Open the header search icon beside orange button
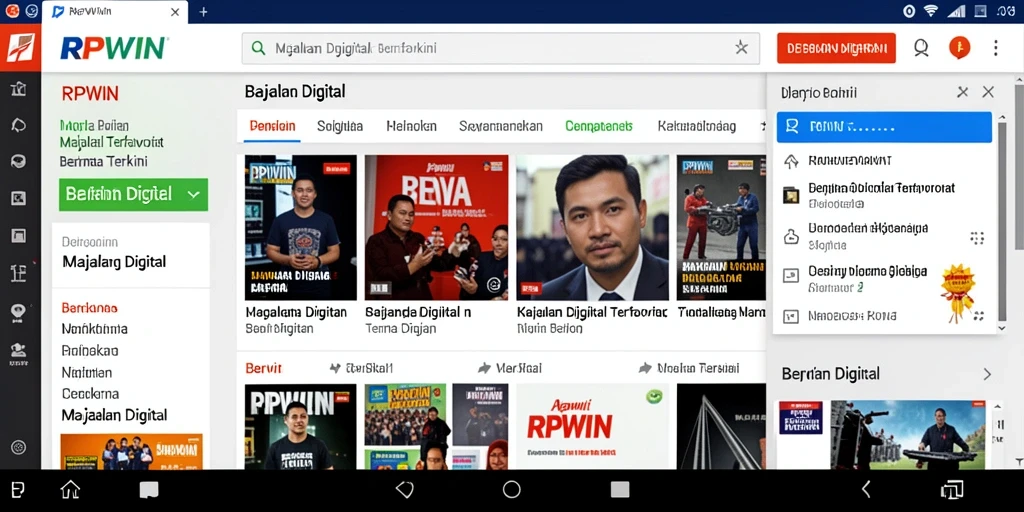The image size is (1024, 512). click(921, 48)
